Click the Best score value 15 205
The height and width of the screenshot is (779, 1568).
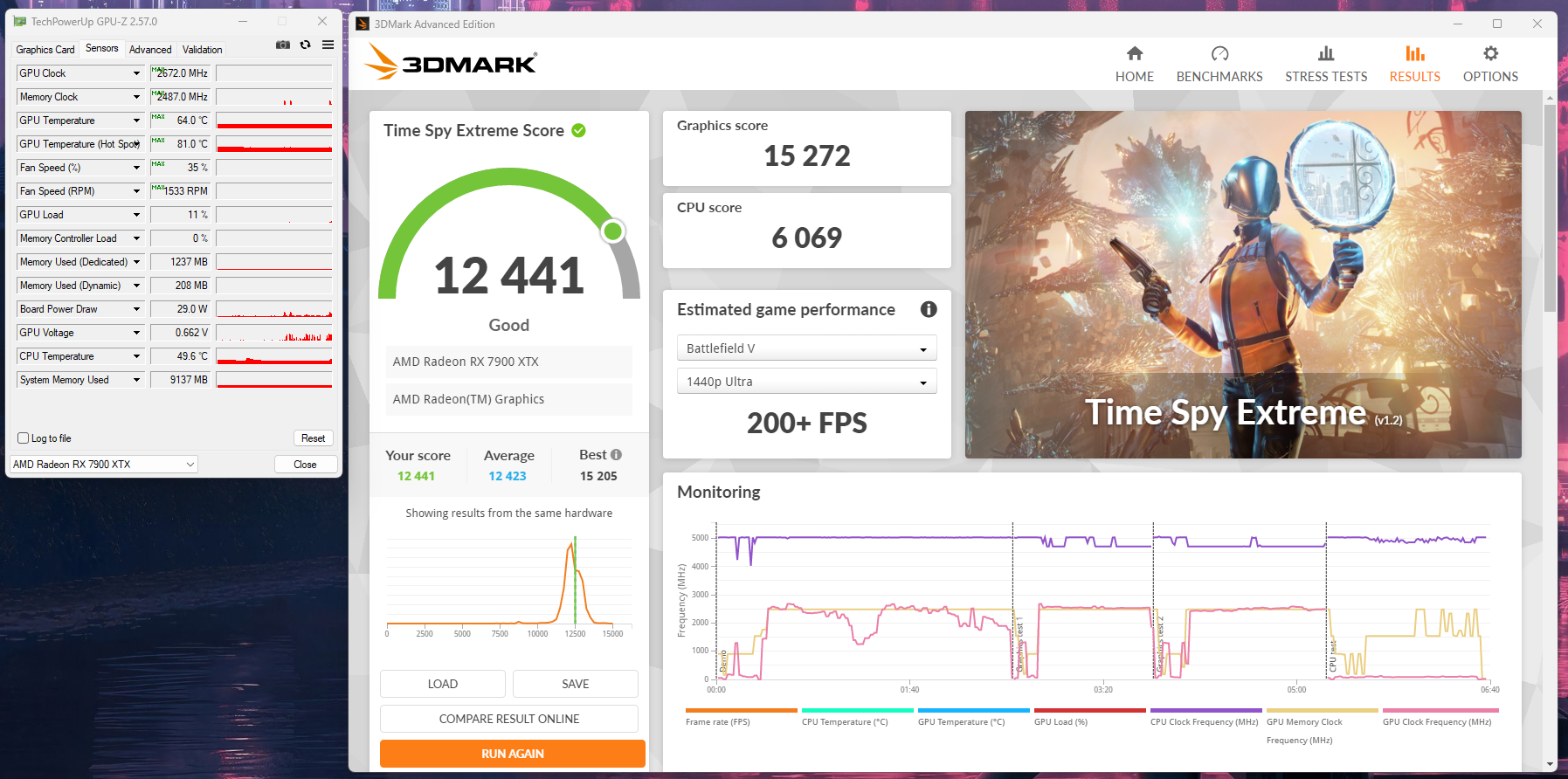pos(598,476)
